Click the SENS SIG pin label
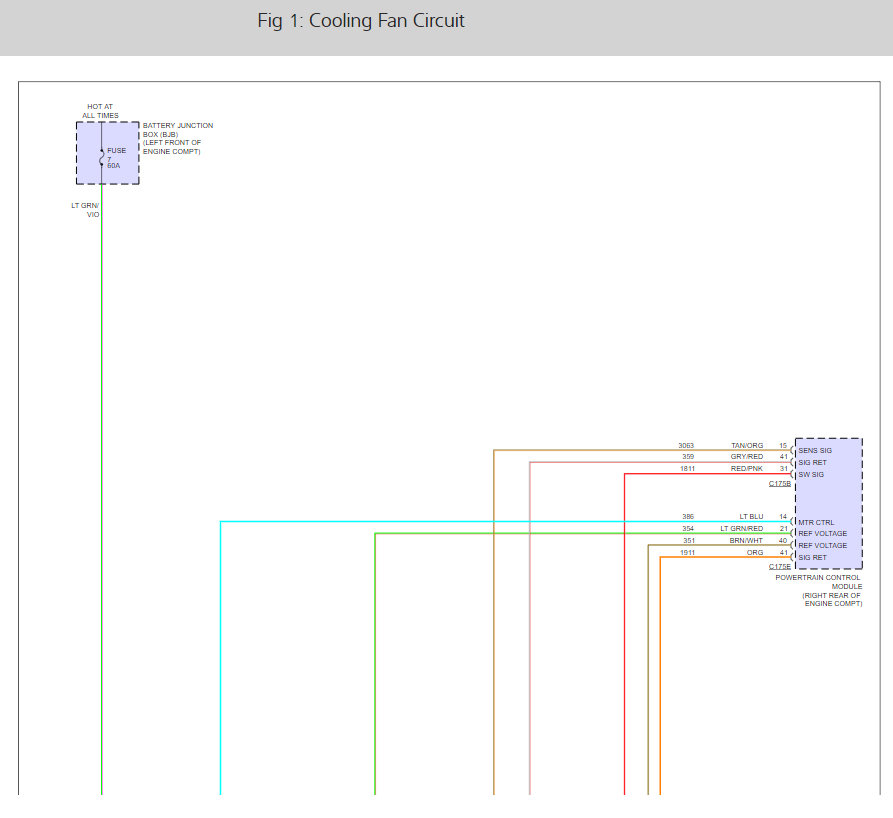Viewport: 893px width, 818px height. click(x=815, y=450)
